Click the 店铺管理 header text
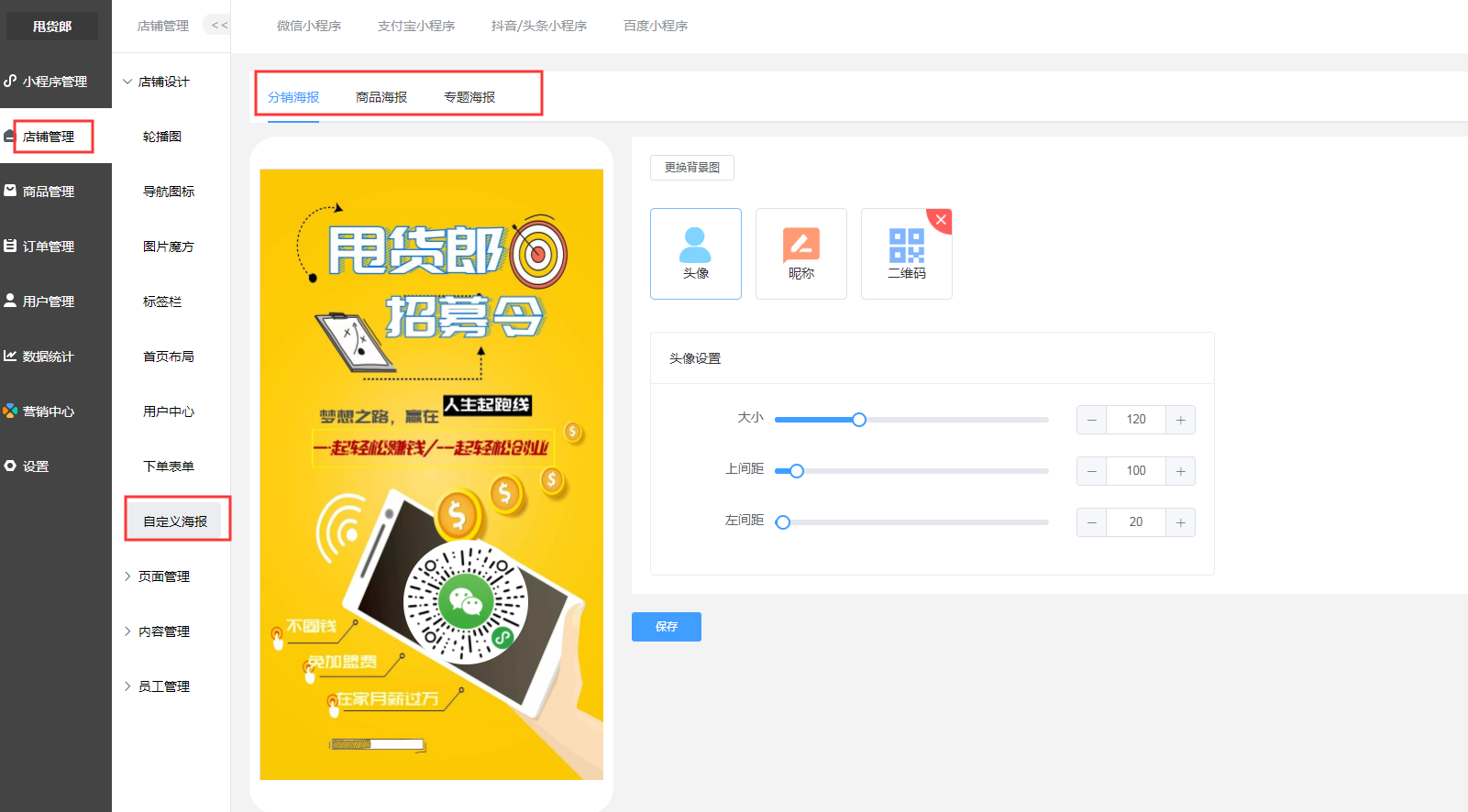 (163, 26)
